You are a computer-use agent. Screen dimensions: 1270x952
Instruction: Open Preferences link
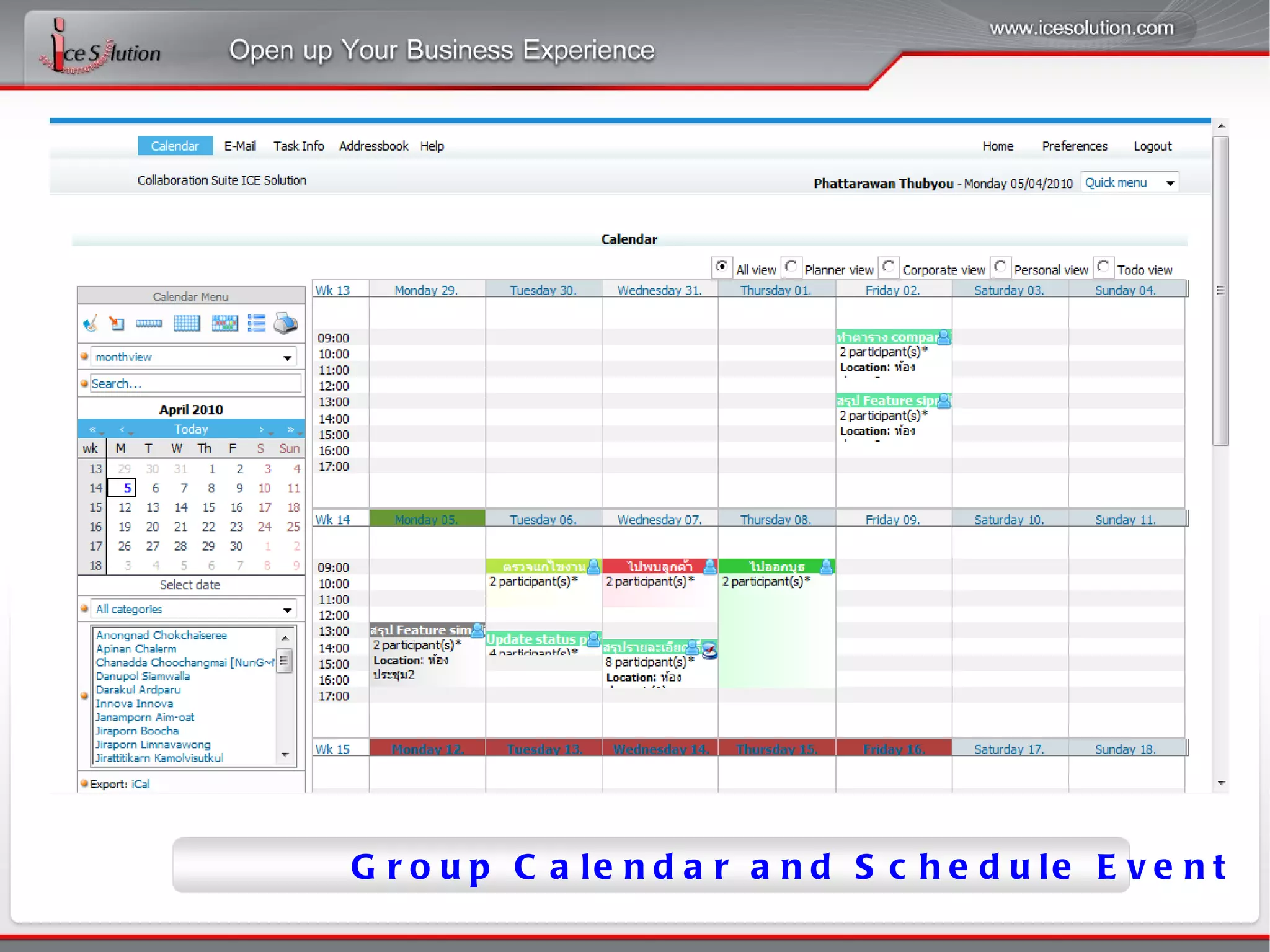tap(1075, 146)
